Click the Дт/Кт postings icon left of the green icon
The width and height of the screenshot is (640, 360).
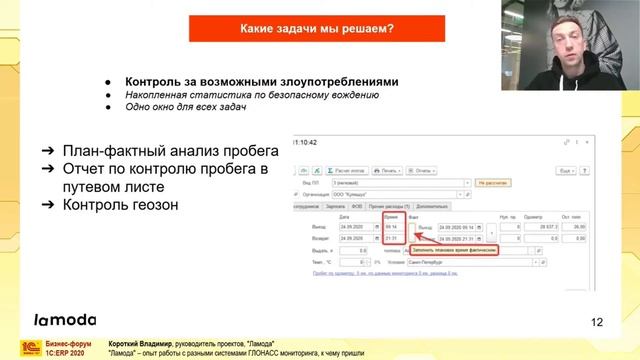(x=304, y=171)
